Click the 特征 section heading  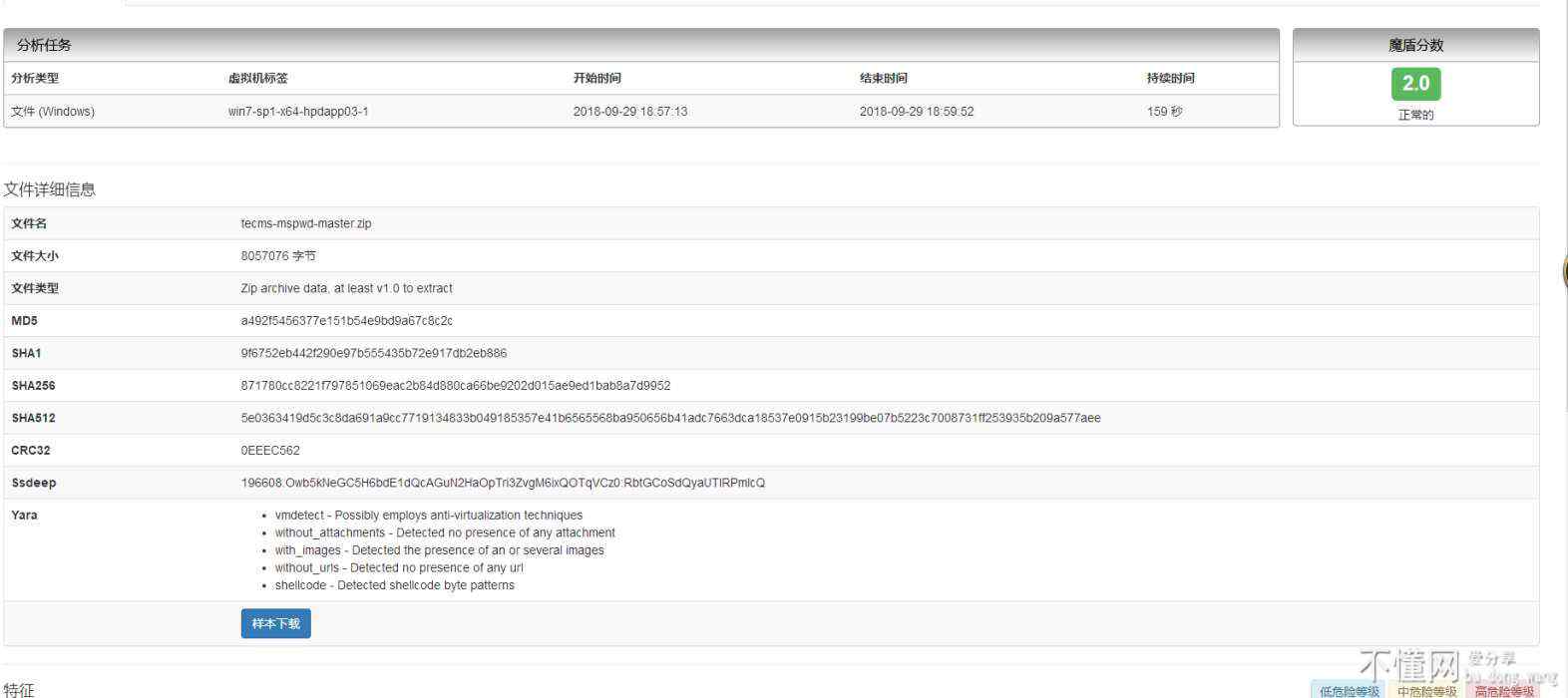[19, 689]
